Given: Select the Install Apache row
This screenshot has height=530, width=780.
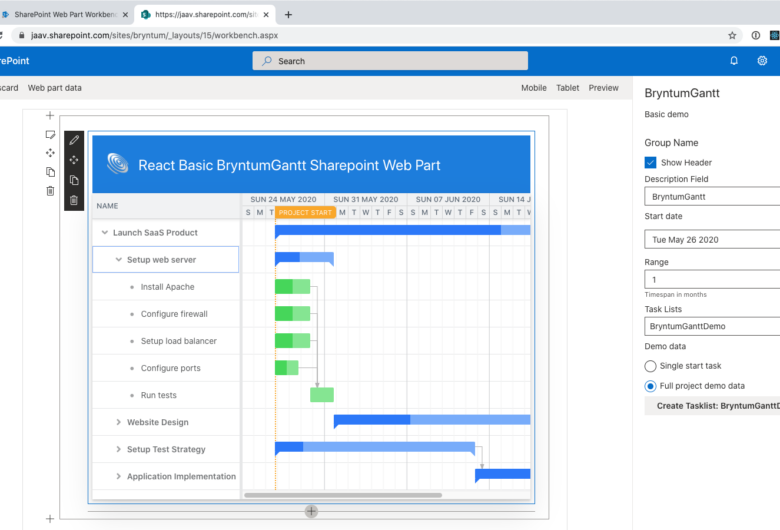Looking at the screenshot, I should (x=166, y=287).
